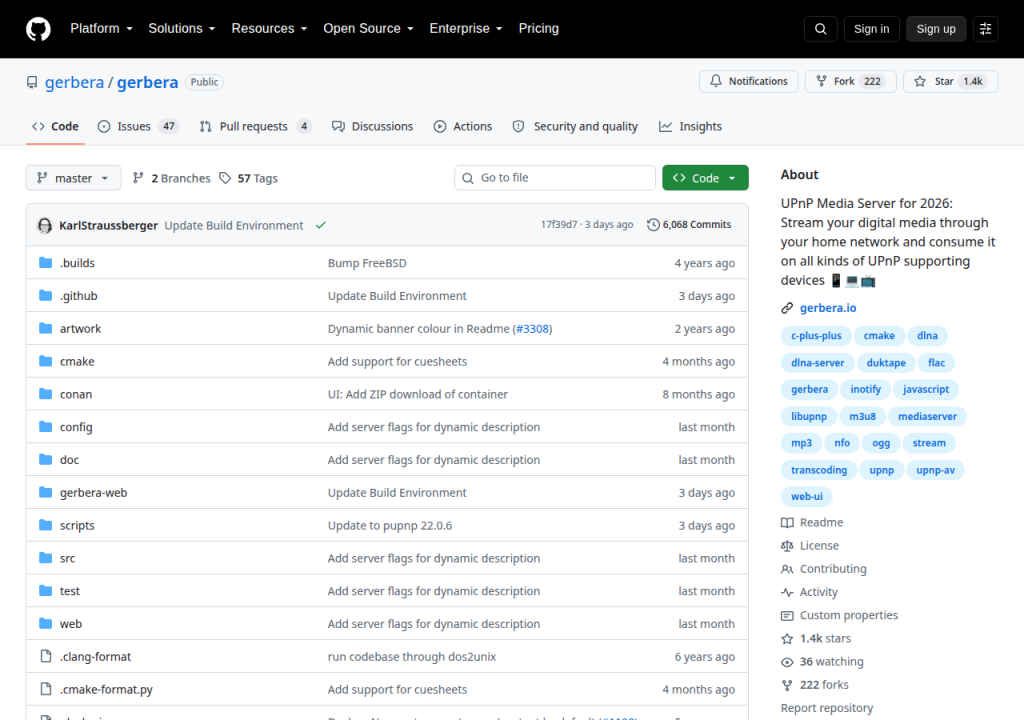Click the repository icon before gerbera owner name
The image size is (1024, 720).
(x=32, y=82)
